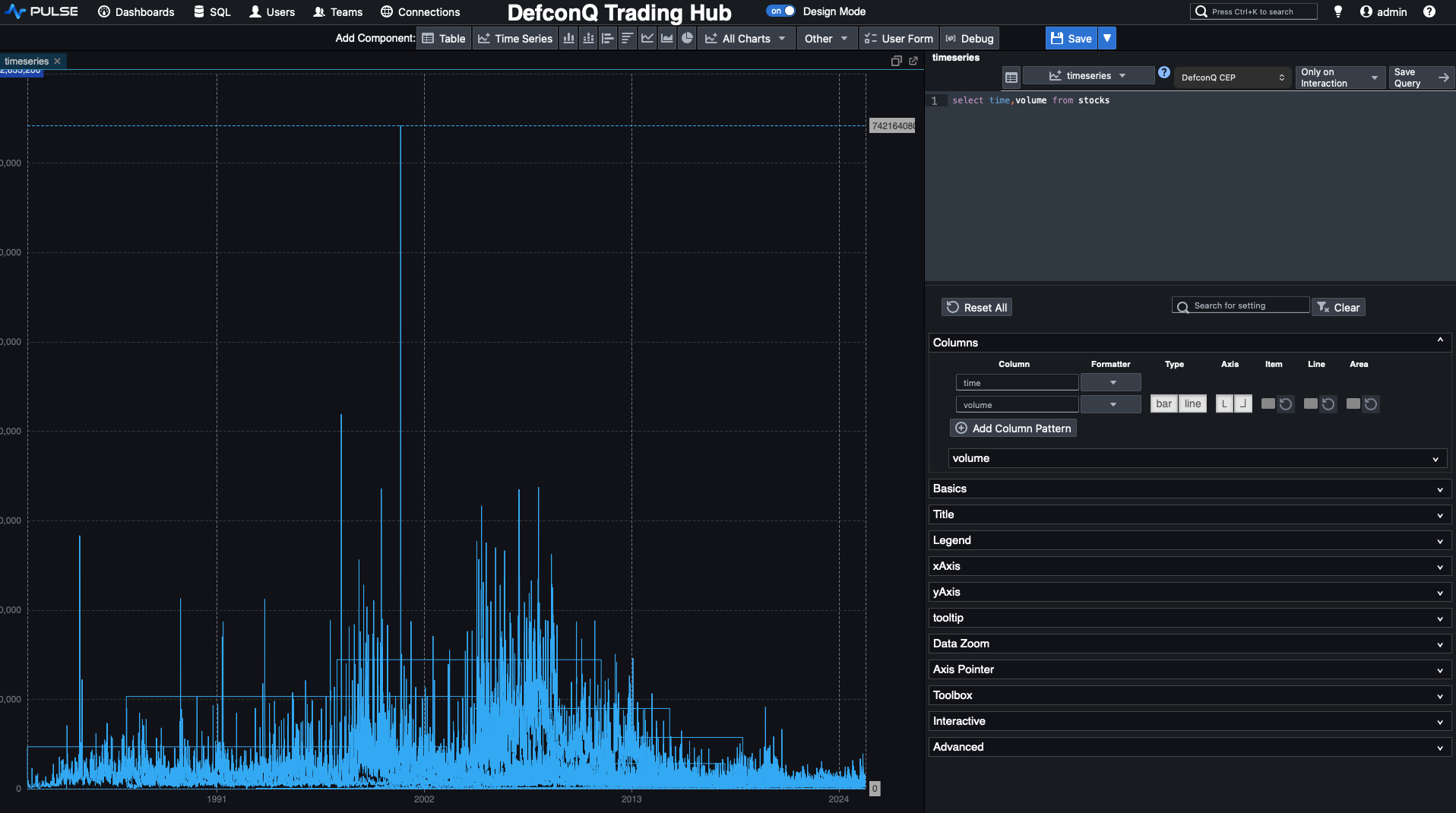Image resolution: width=1456 pixels, height=813 pixels.
Task: Open the User Form component tool
Action: [899, 38]
